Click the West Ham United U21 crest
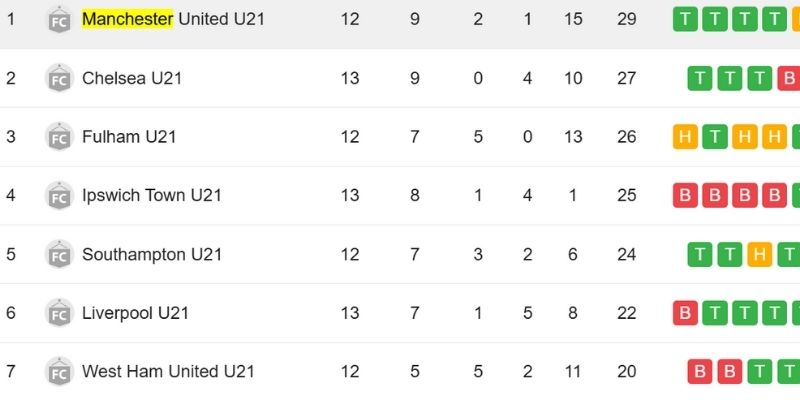Viewport: 800px width, 400px height. [x=59, y=372]
